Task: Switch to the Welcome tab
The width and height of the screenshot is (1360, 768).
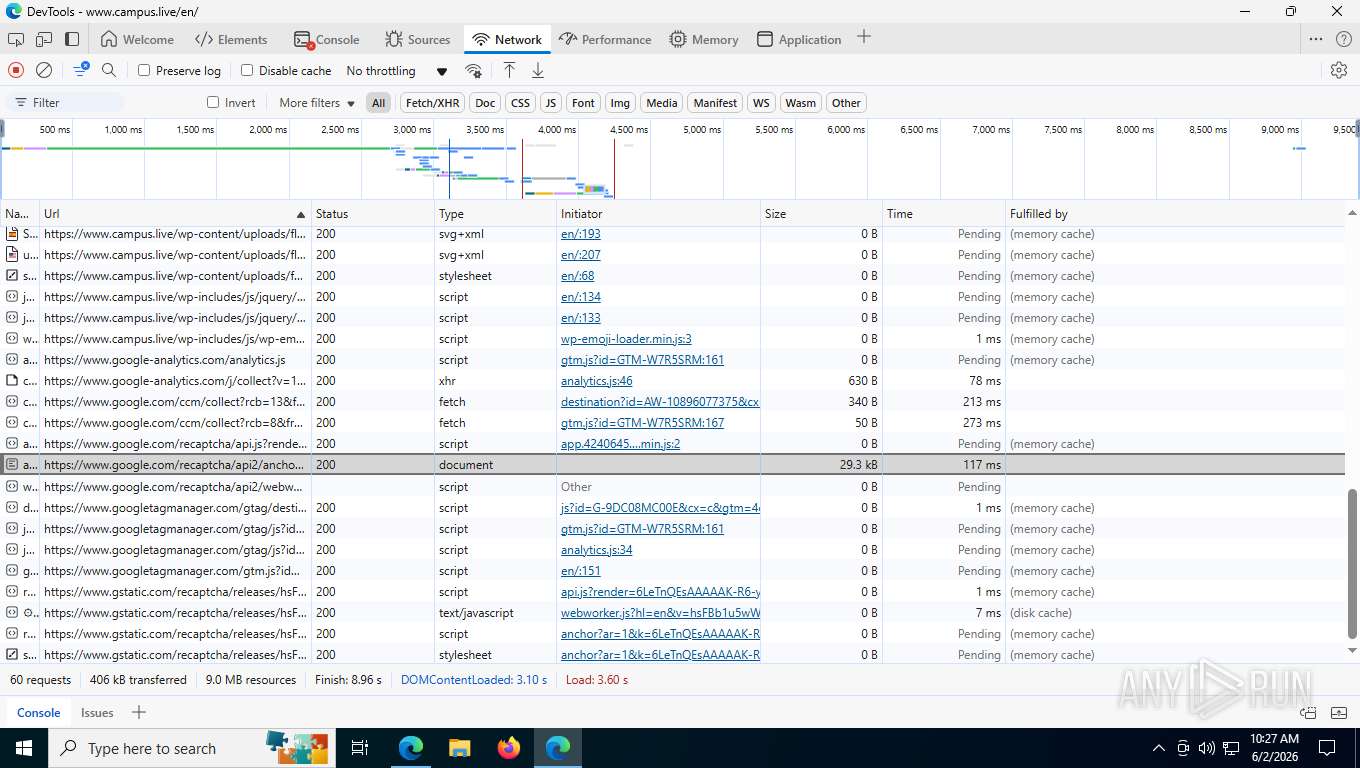Action: (x=137, y=40)
